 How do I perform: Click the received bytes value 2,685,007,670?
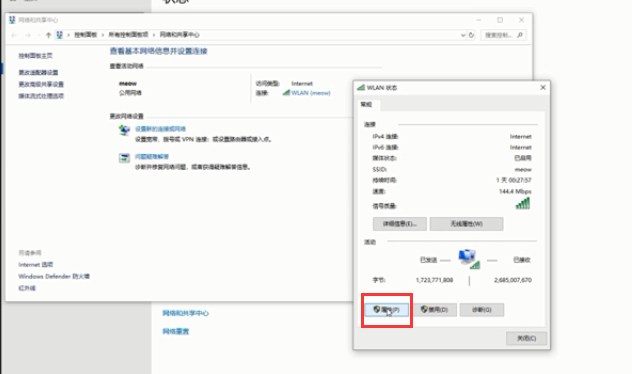point(513,280)
